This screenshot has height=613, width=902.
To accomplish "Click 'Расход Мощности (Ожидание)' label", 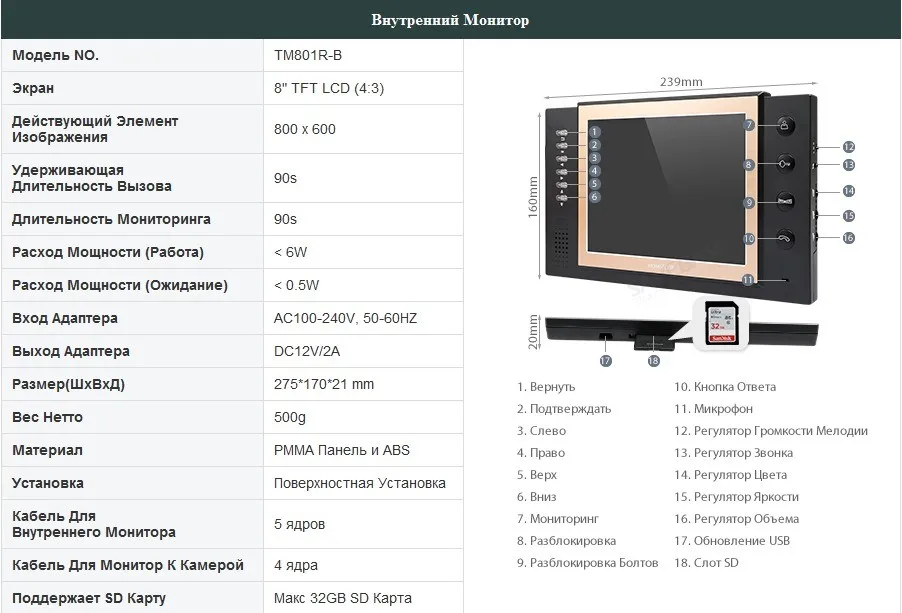I will tap(120, 285).
